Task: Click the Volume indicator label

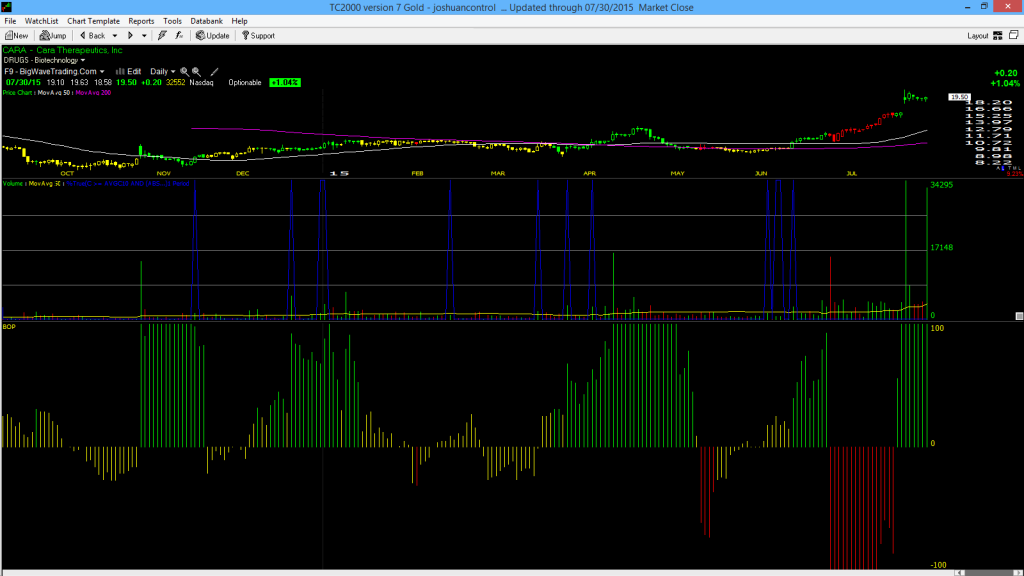Action: pyautogui.click(x=12, y=184)
